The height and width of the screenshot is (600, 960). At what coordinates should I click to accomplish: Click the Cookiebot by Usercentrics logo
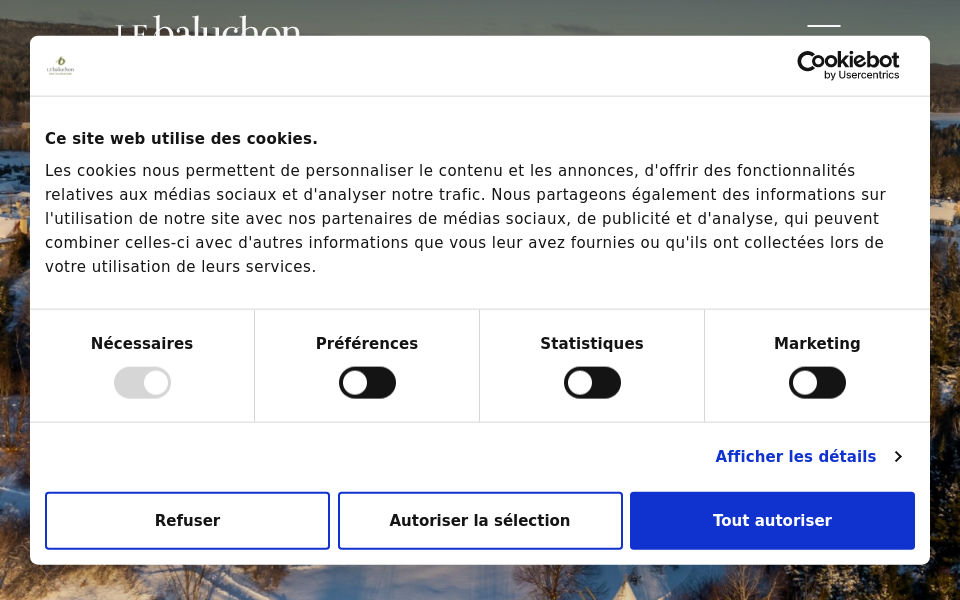(848, 65)
